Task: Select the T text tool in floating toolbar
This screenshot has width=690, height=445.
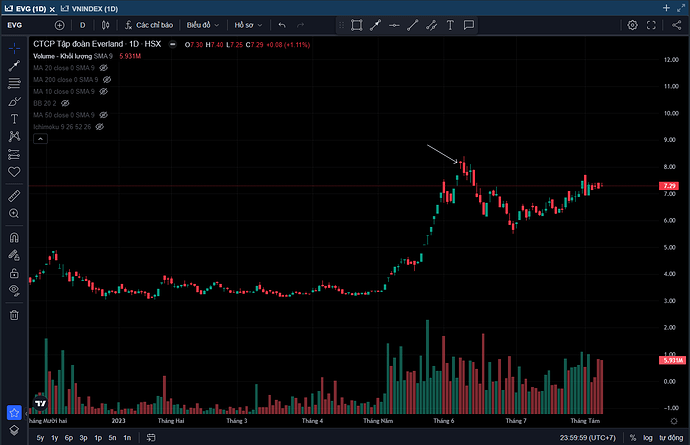Action: [x=450, y=25]
